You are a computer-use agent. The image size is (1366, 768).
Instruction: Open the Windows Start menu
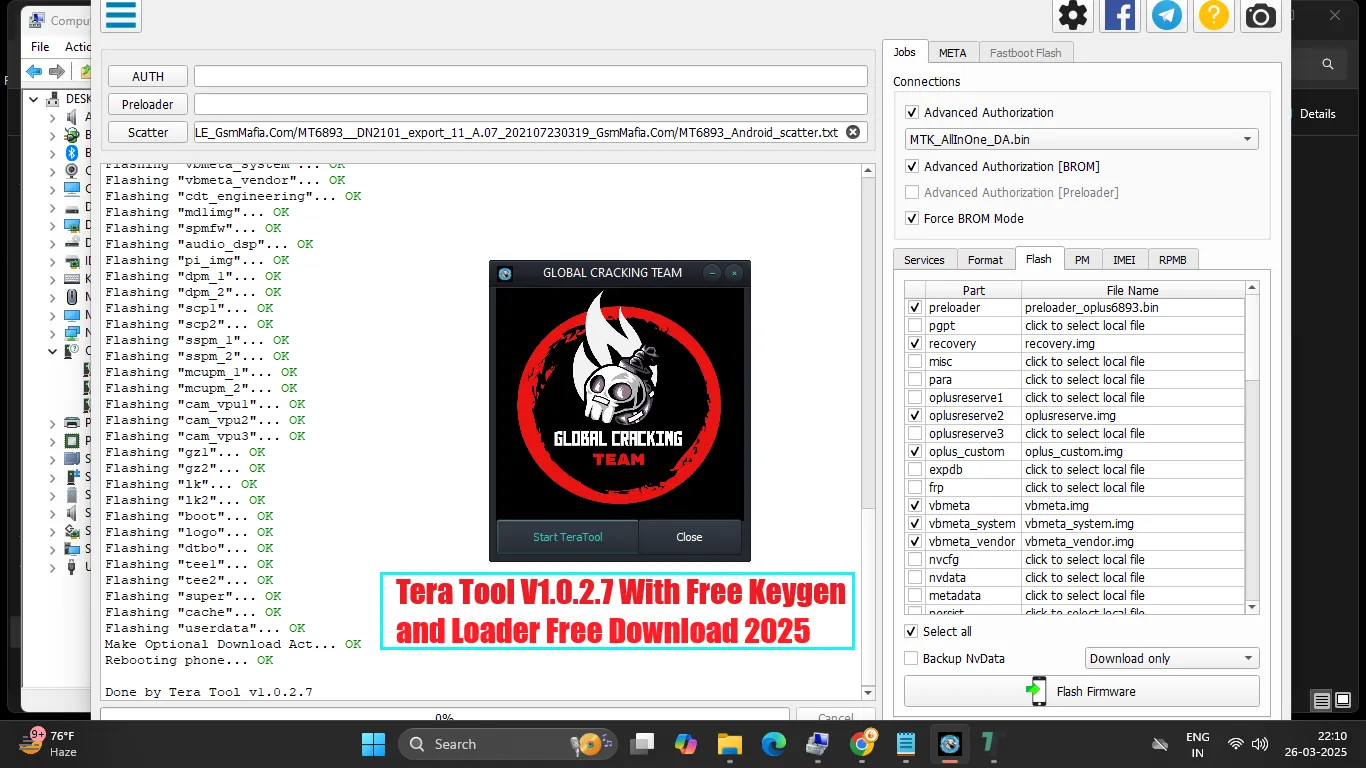tap(373, 744)
